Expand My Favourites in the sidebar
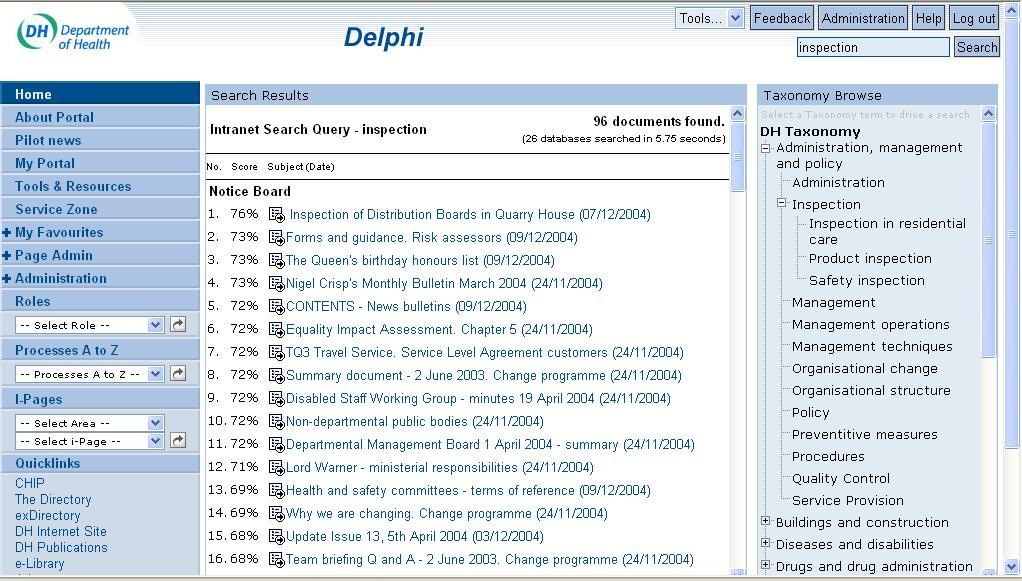Screen dimensions: 1022x581 click(x=7, y=233)
